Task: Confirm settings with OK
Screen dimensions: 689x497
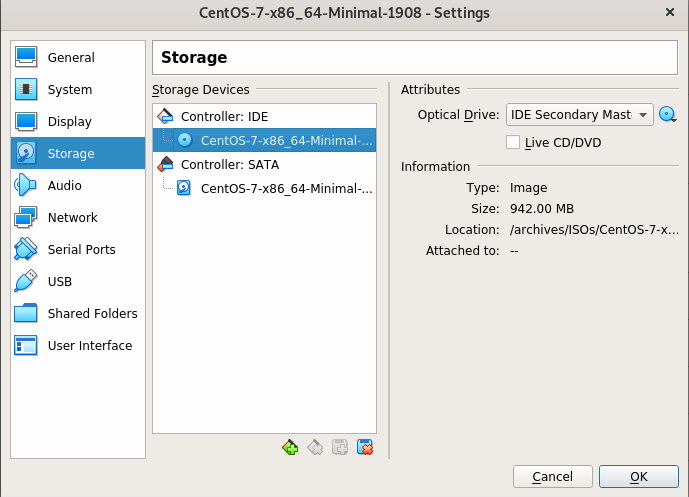Action: point(638,476)
